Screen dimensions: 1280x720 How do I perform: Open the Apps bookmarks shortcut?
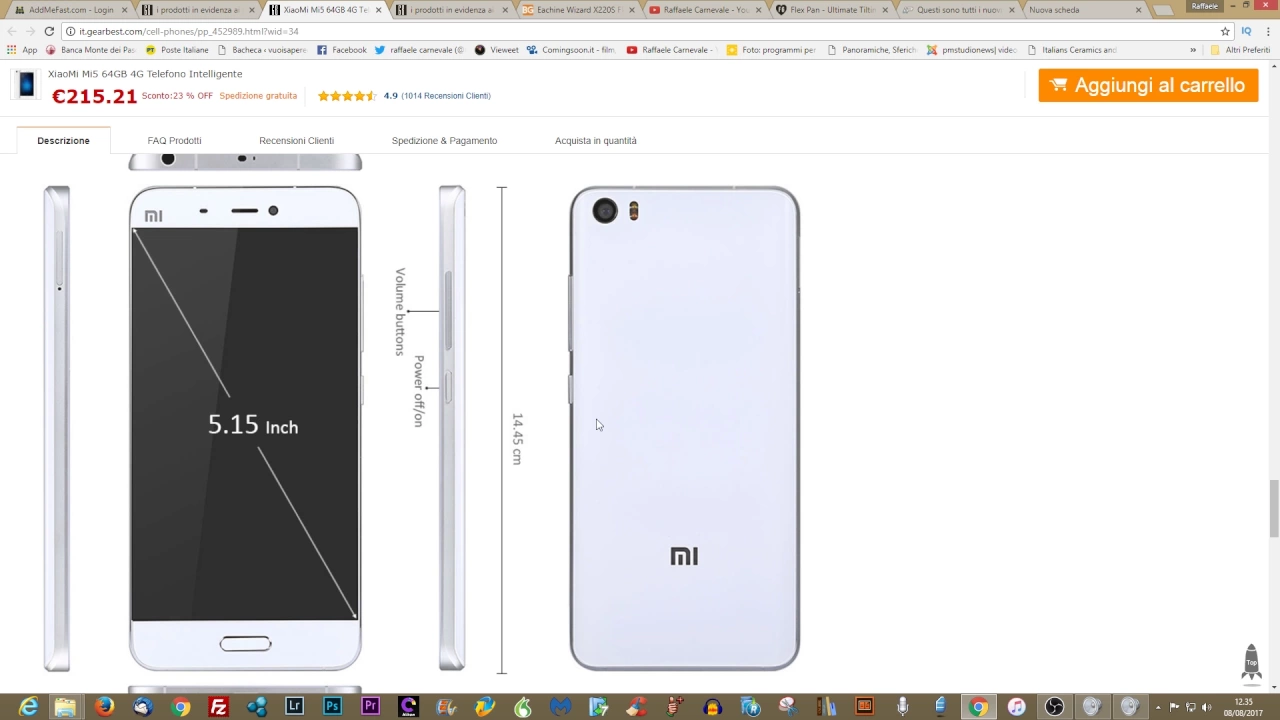click(x=22, y=50)
